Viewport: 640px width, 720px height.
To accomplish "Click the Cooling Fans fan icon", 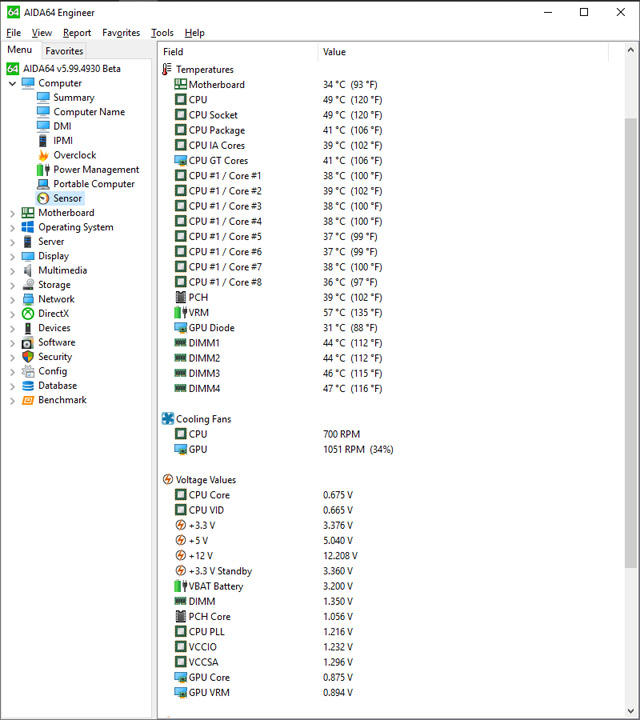I will point(168,419).
